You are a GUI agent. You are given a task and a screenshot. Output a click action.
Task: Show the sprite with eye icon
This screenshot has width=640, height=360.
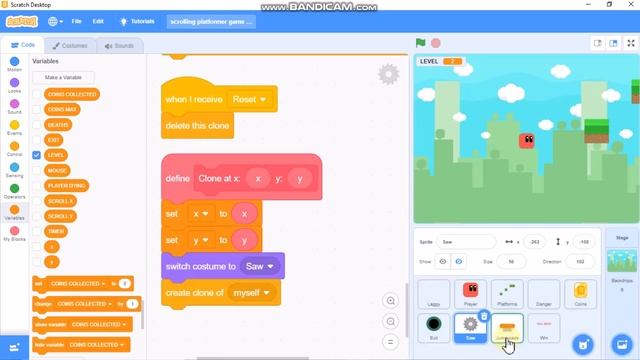point(443,262)
